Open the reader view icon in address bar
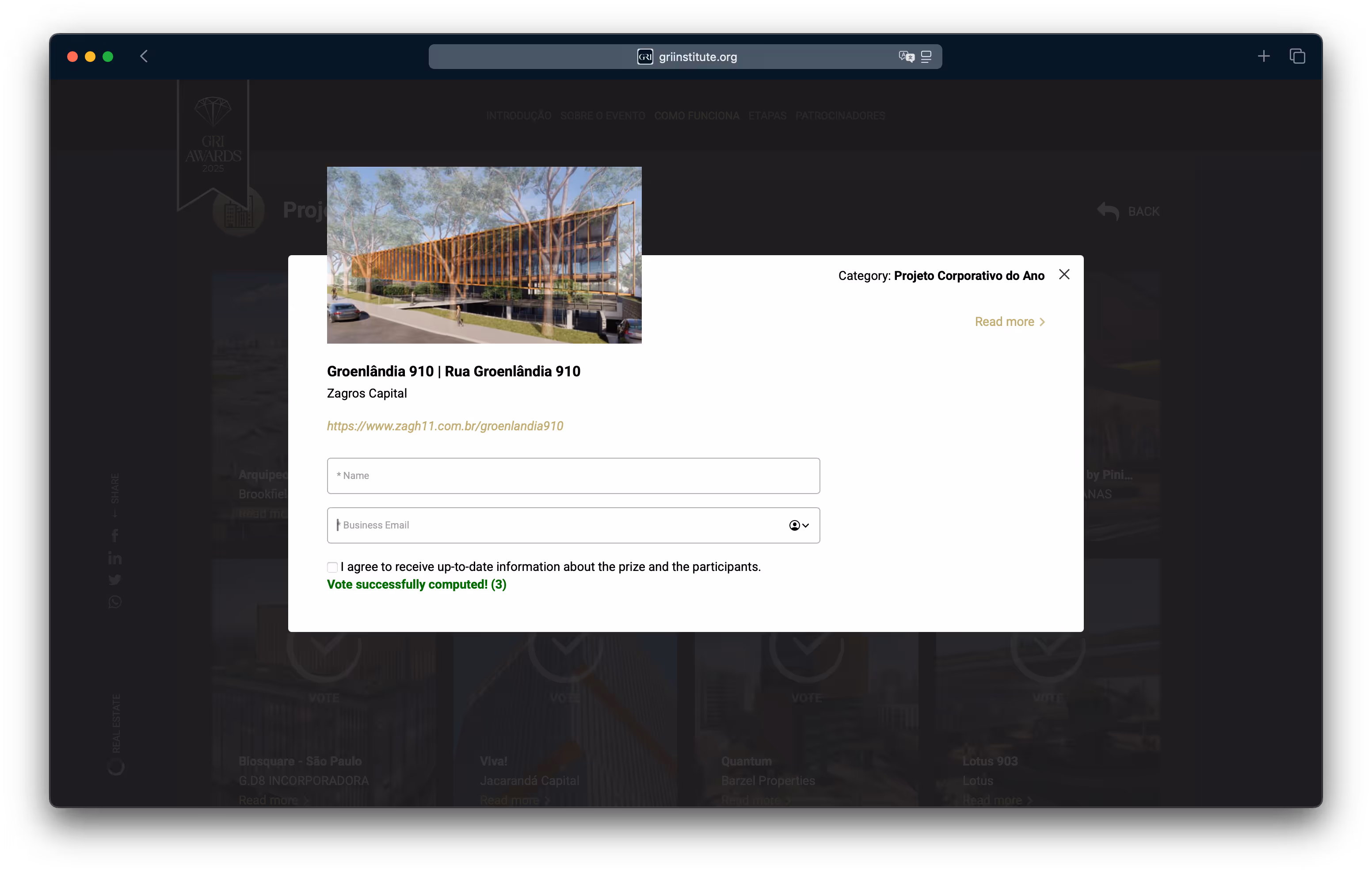 point(926,57)
